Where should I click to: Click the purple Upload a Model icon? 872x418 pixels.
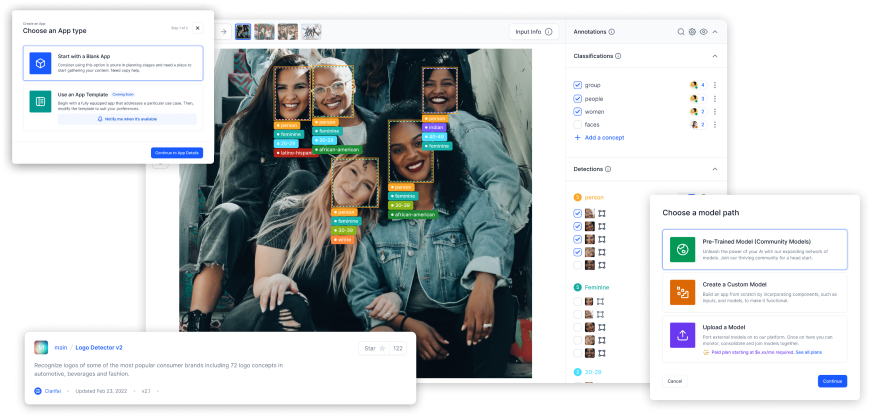682,334
